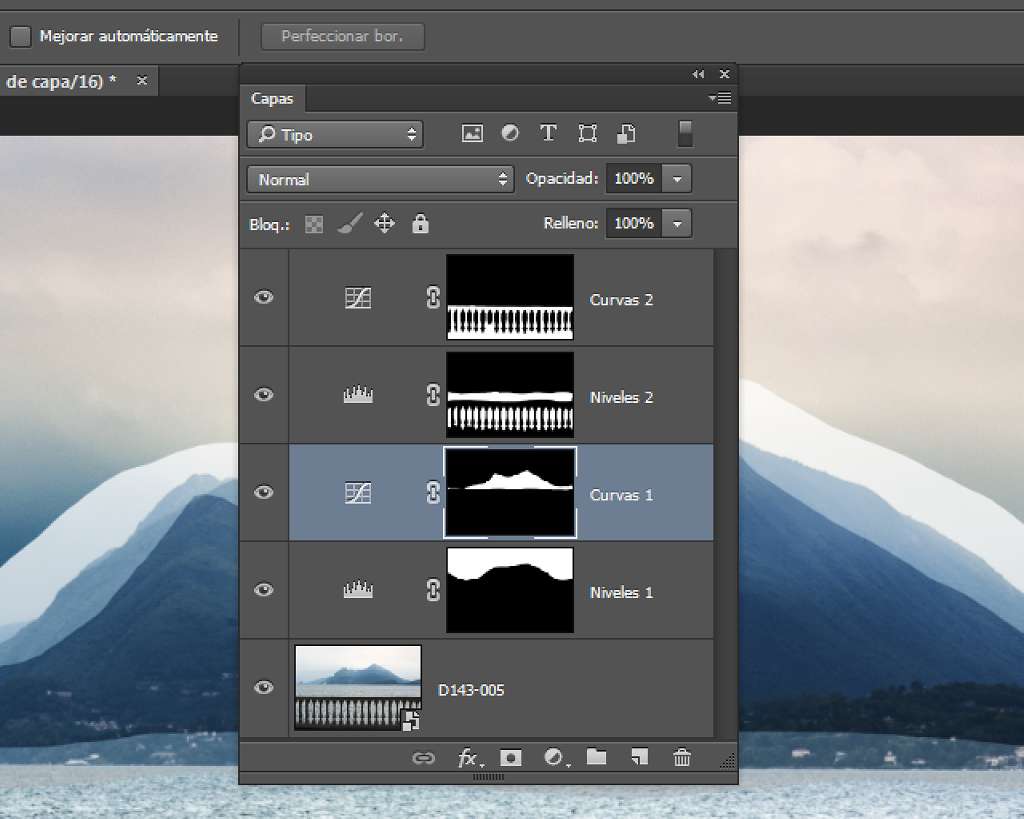Open the Opacidad slider dropdown arrow
1024x819 pixels.
pyautogui.click(x=677, y=178)
